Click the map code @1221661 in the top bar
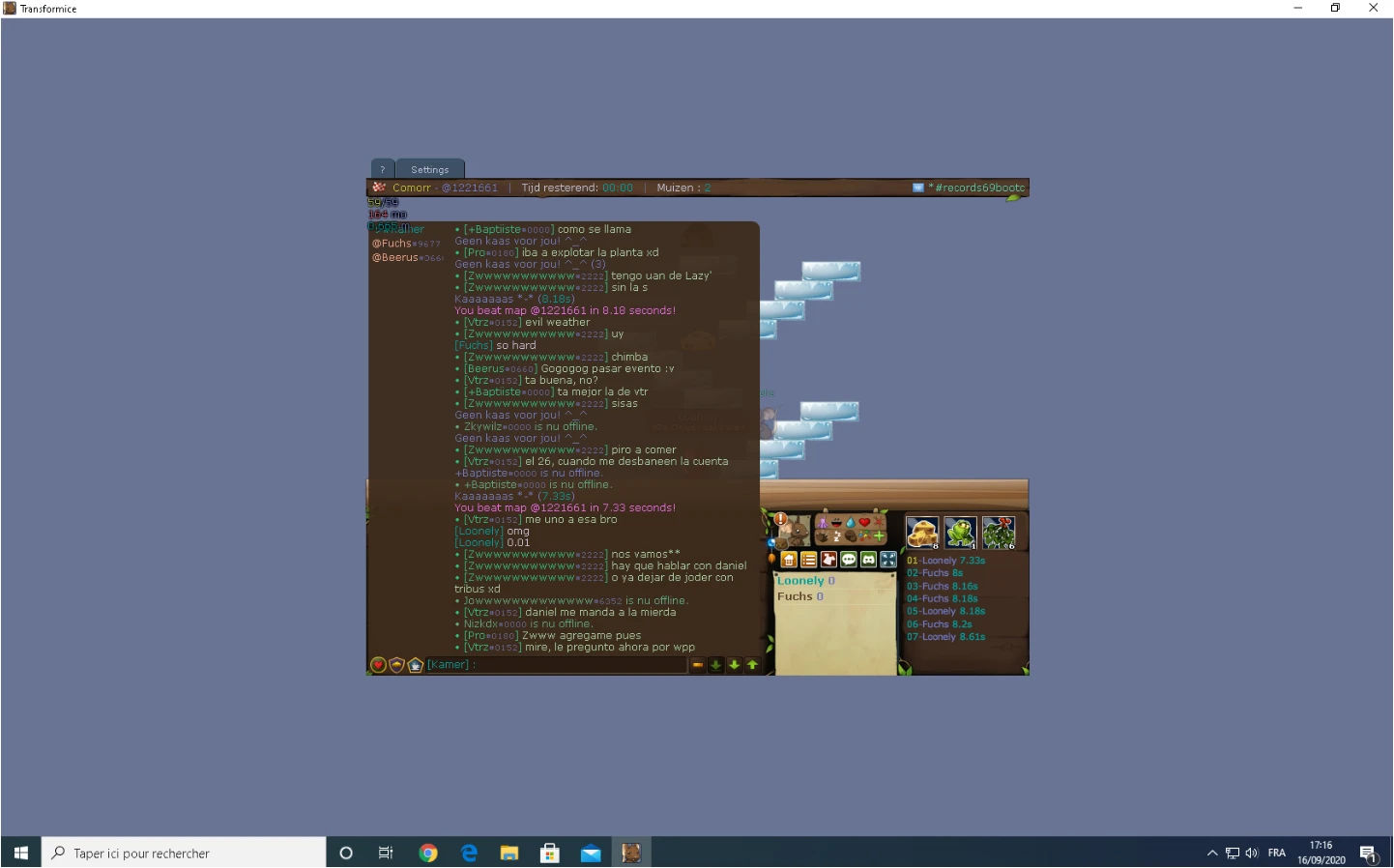This screenshot has height=868, width=1394. pyautogui.click(x=470, y=188)
